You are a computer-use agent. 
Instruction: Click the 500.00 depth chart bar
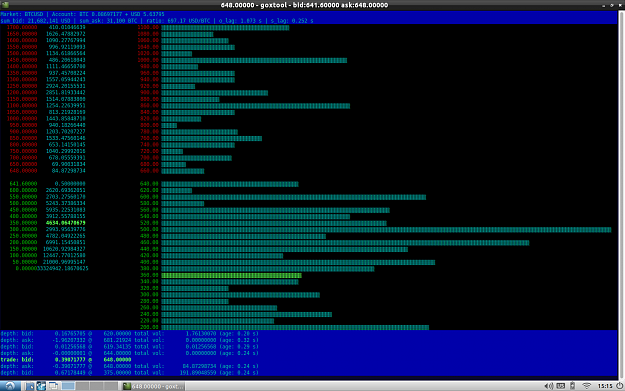(x=386, y=230)
